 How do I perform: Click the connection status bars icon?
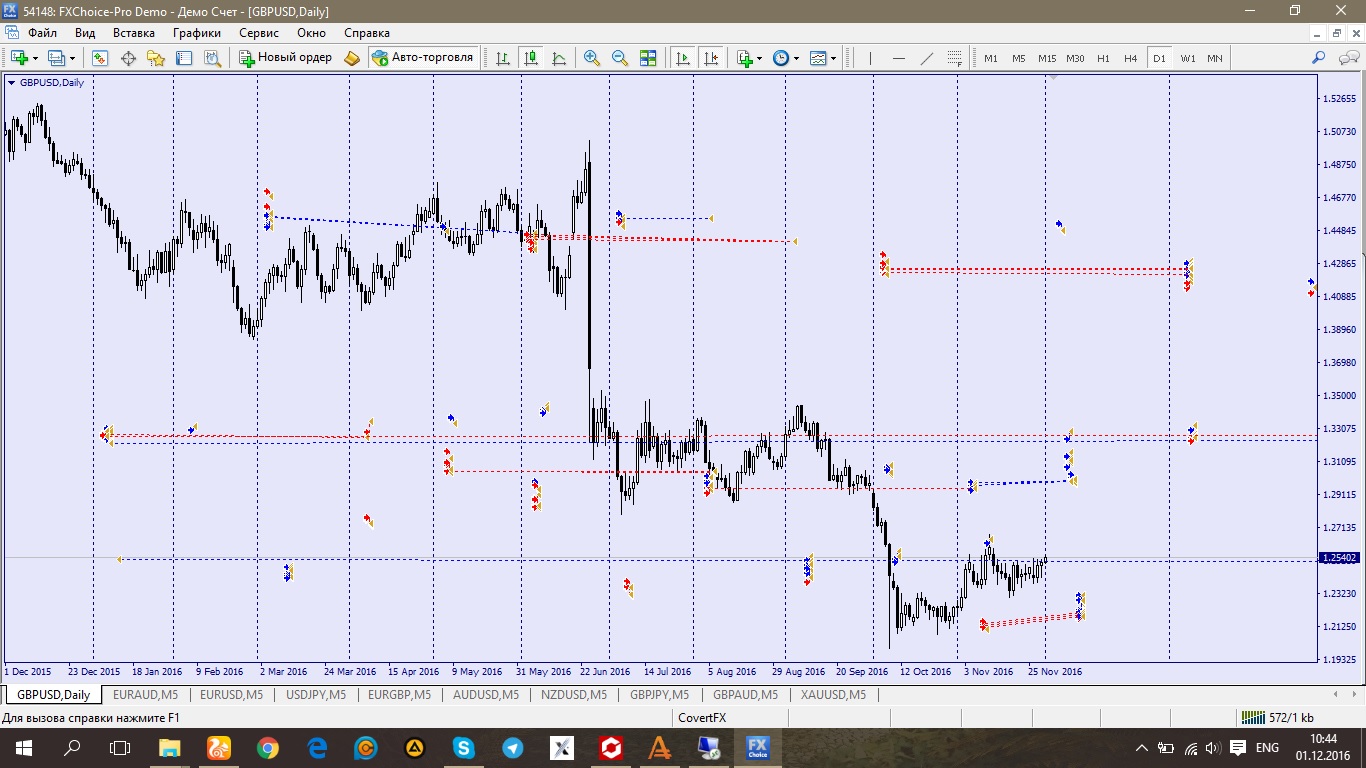coord(1252,718)
